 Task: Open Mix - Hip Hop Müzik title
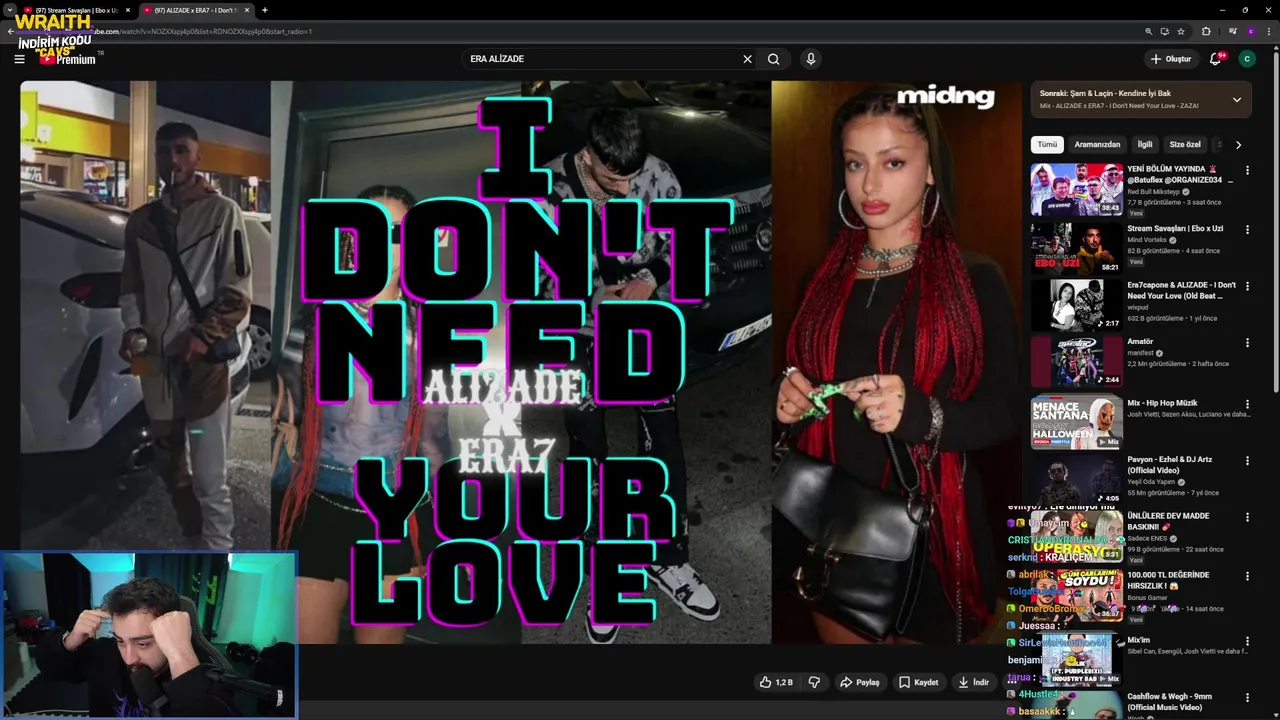pos(1162,403)
